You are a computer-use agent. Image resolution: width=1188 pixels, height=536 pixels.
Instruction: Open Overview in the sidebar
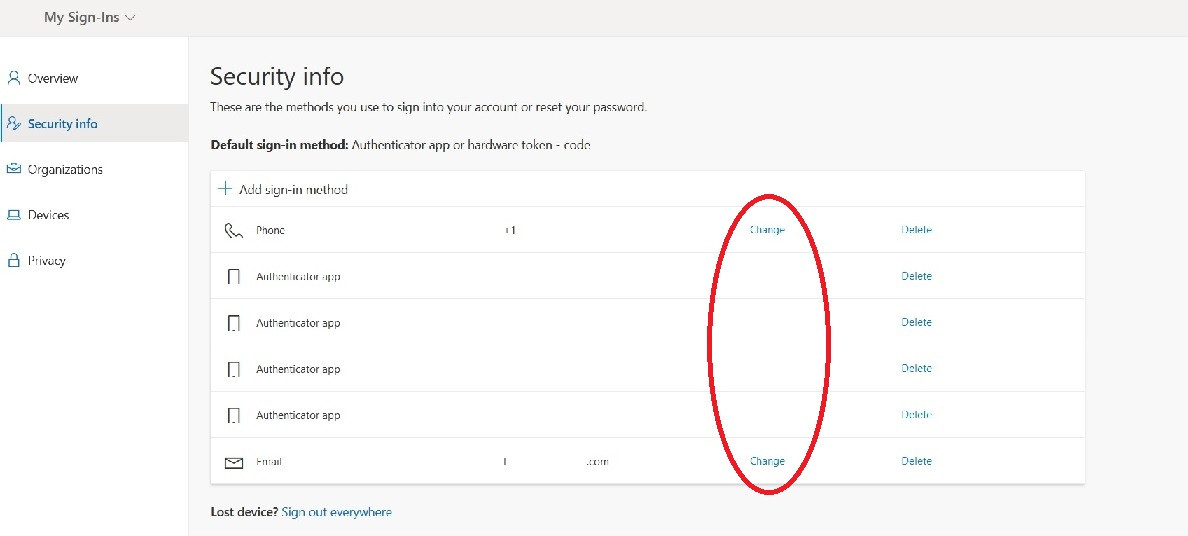tap(52, 78)
